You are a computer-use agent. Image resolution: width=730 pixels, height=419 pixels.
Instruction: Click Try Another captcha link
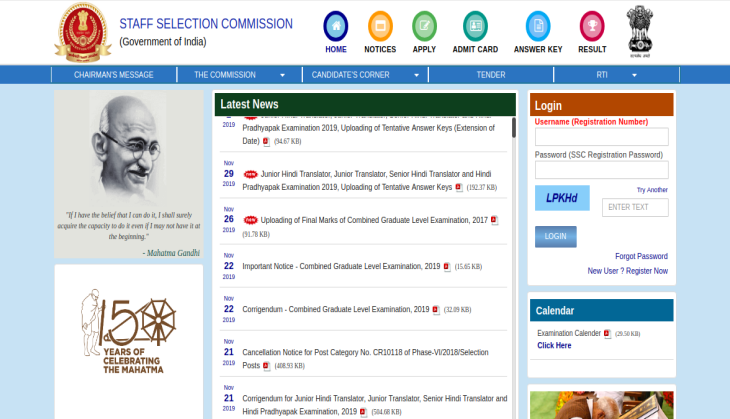652,190
